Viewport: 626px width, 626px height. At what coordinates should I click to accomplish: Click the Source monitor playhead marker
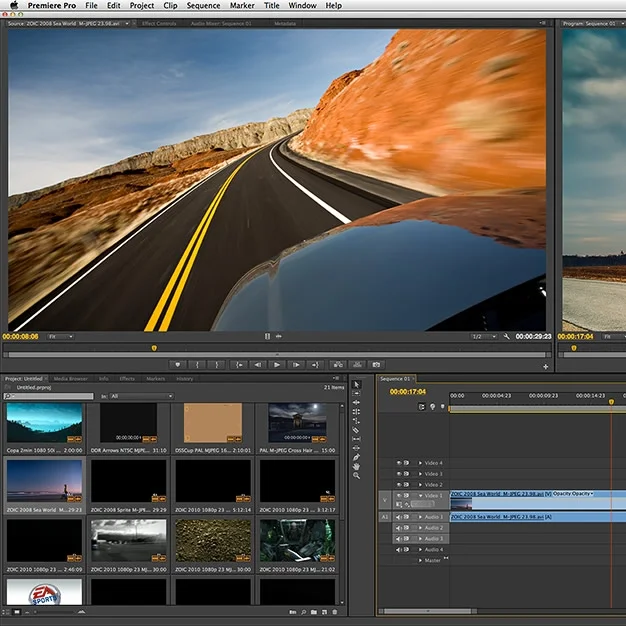click(154, 348)
